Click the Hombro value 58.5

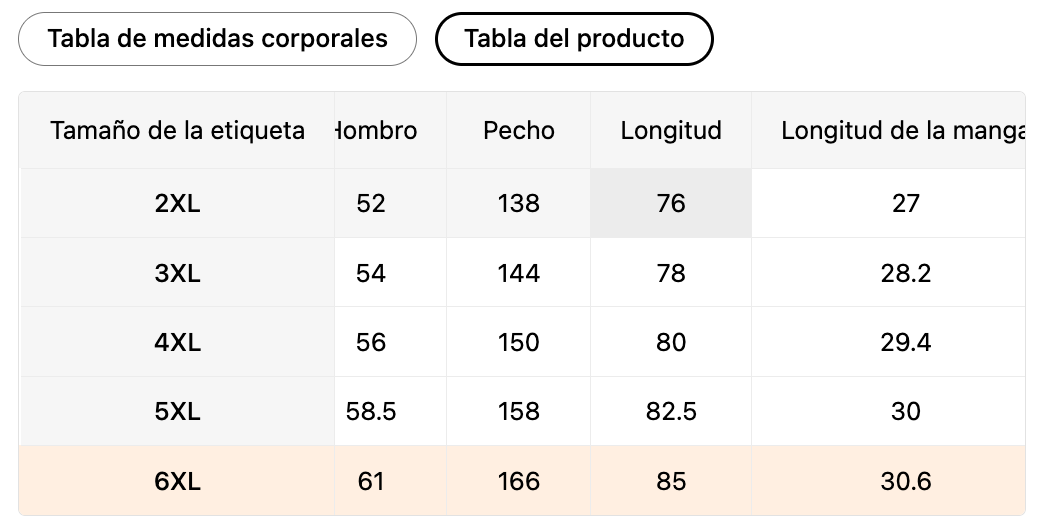tap(371, 411)
